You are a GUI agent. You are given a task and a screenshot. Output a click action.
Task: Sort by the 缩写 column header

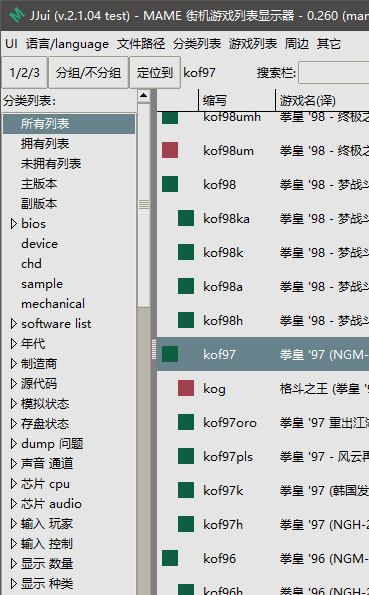click(237, 101)
